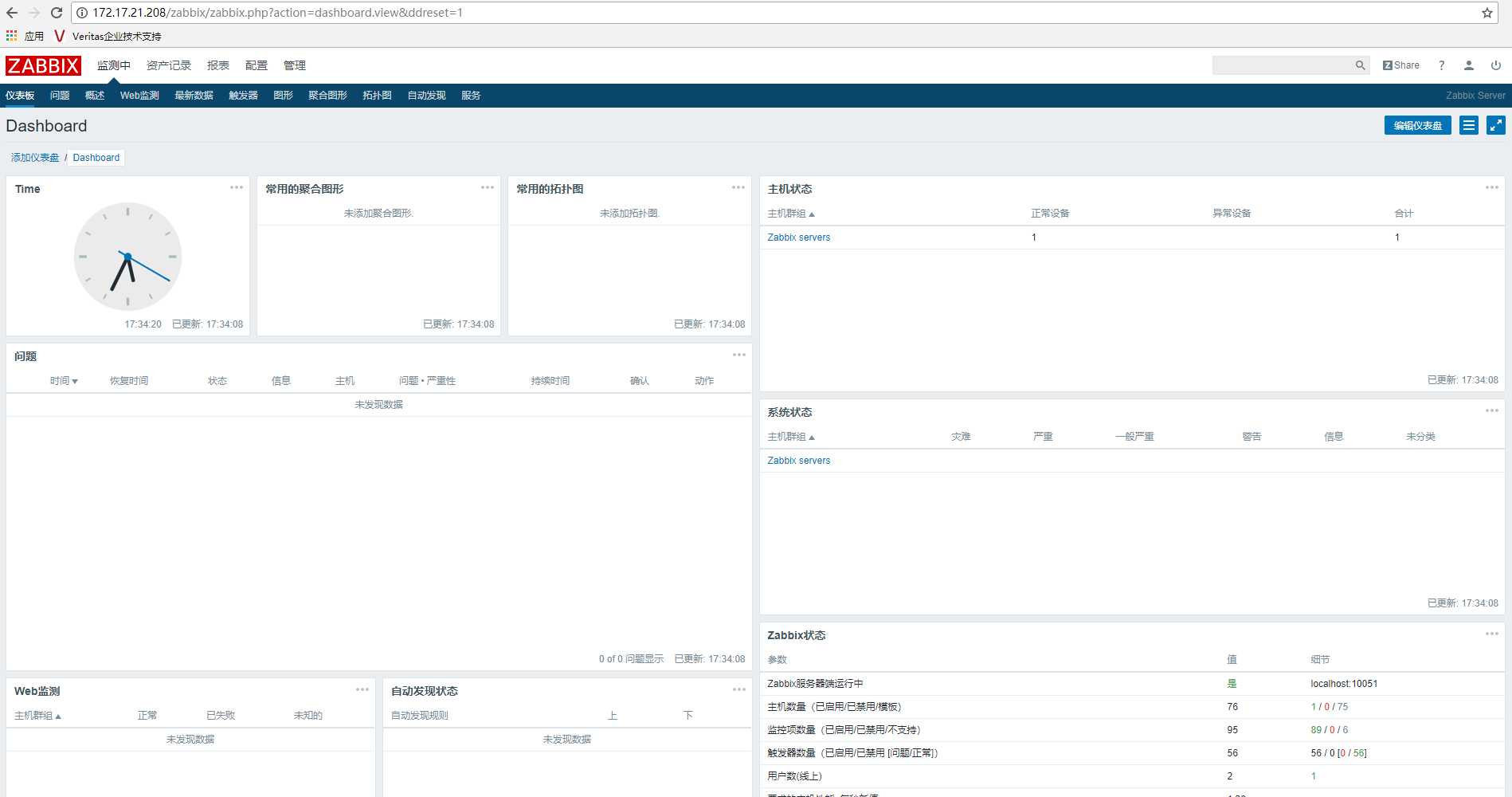Open the 配置 main menu

pos(257,65)
